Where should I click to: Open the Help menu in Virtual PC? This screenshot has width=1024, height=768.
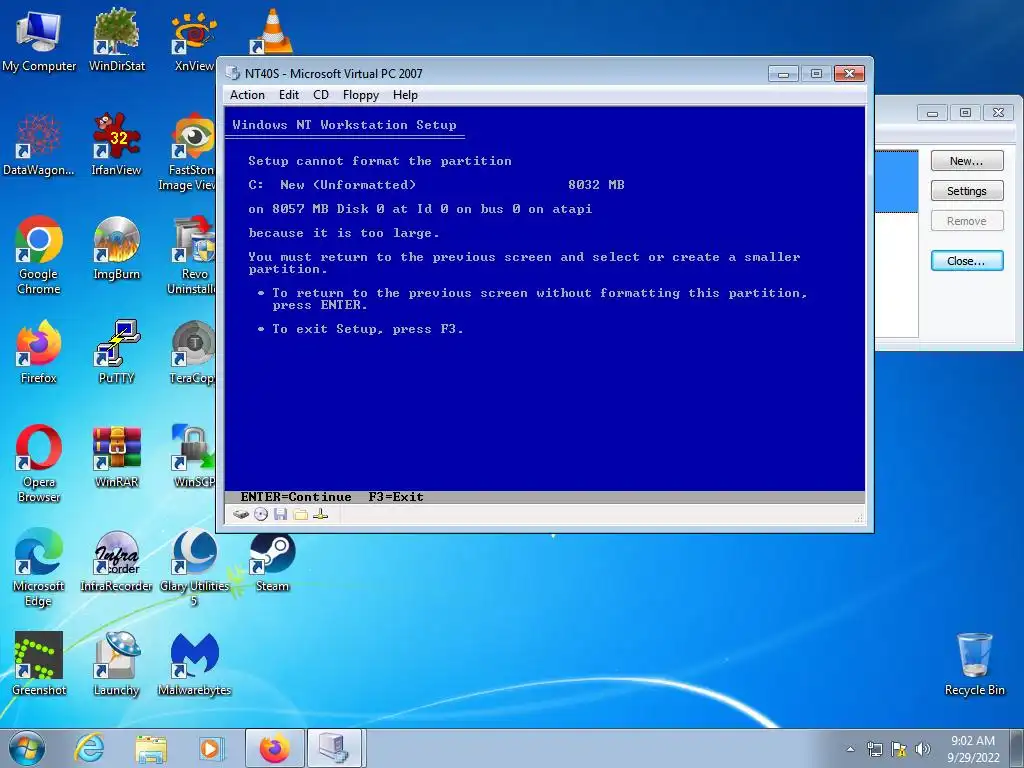pos(405,95)
